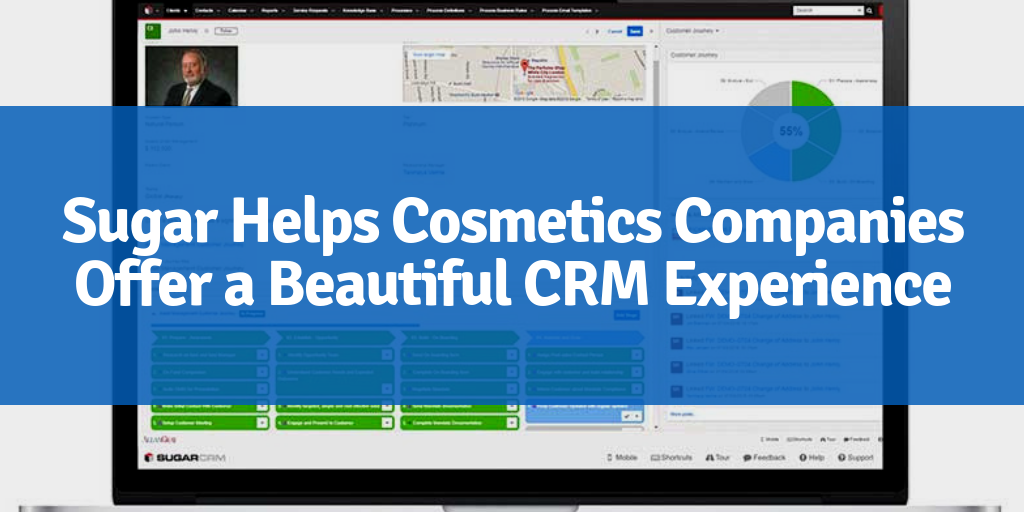Click the blue Save button

click(x=634, y=31)
